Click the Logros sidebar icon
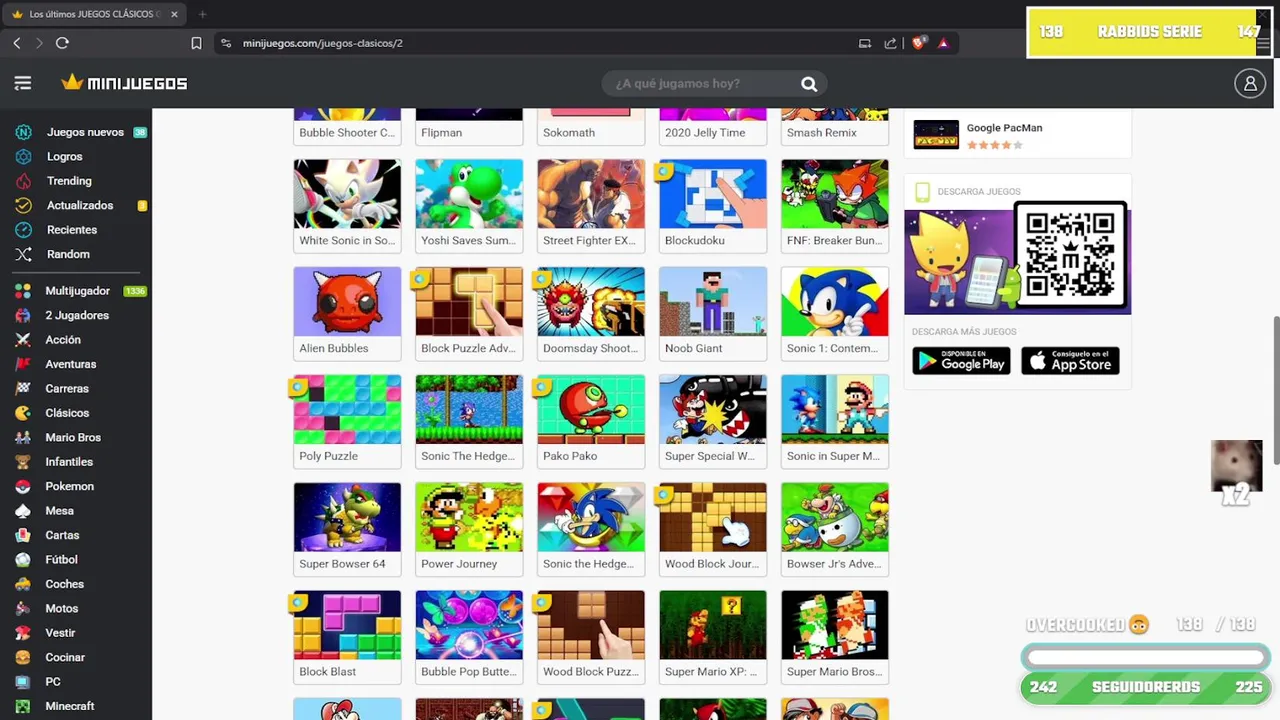The image size is (1280, 720). pyautogui.click(x=23, y=157)
